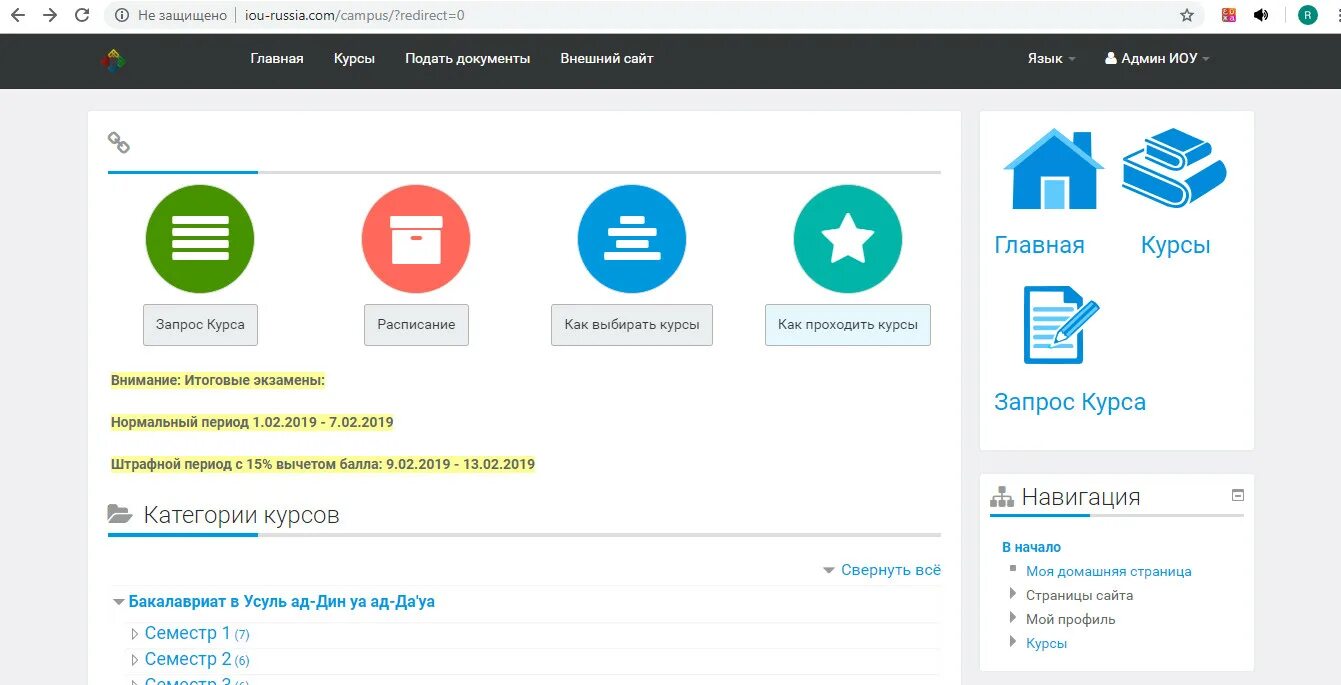Click the document with pencil icon
The width and height of the screenshot is (1341, 685).
(x=1061, y=325)
